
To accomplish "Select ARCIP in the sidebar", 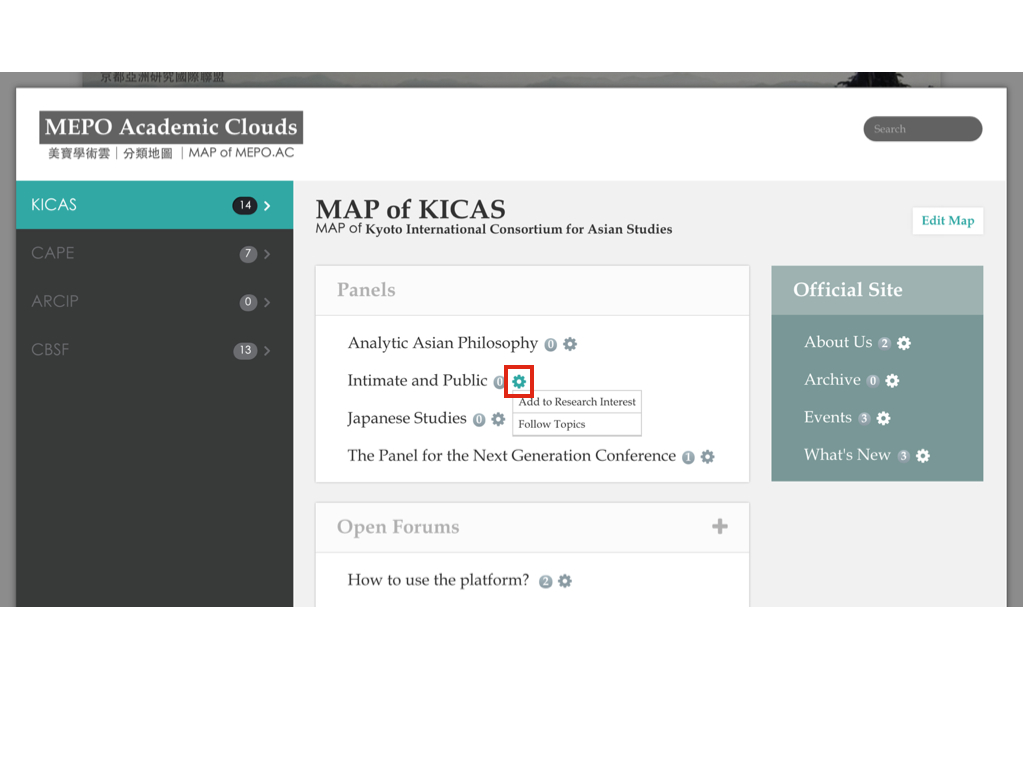I will 155,302.
